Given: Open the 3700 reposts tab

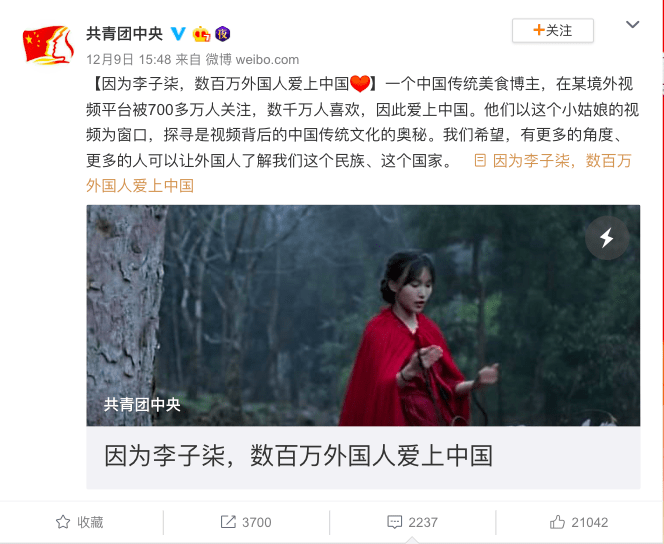Looking at the screenshot, I should click(x=246, y=522).
